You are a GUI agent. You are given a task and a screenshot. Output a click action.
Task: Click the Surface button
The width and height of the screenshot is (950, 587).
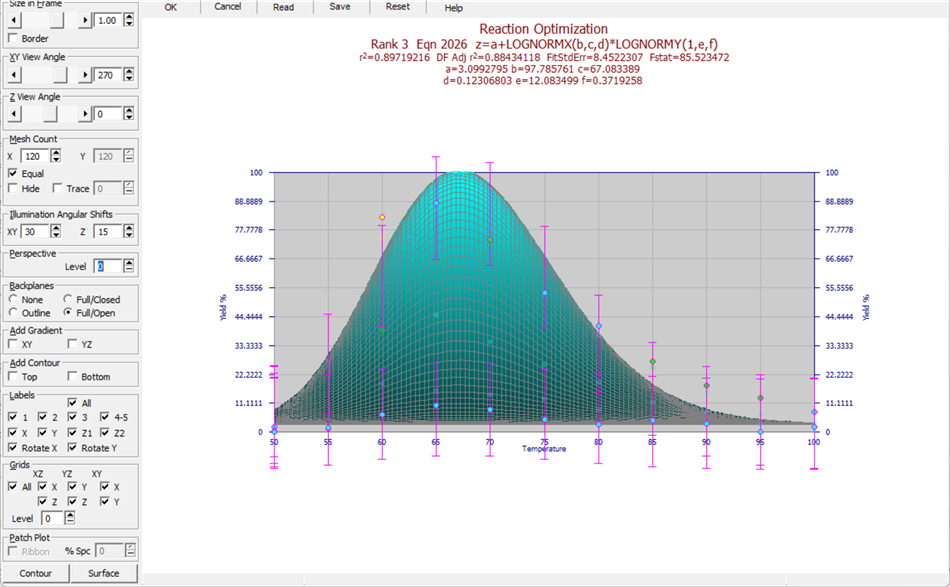(x=104, y=573)
